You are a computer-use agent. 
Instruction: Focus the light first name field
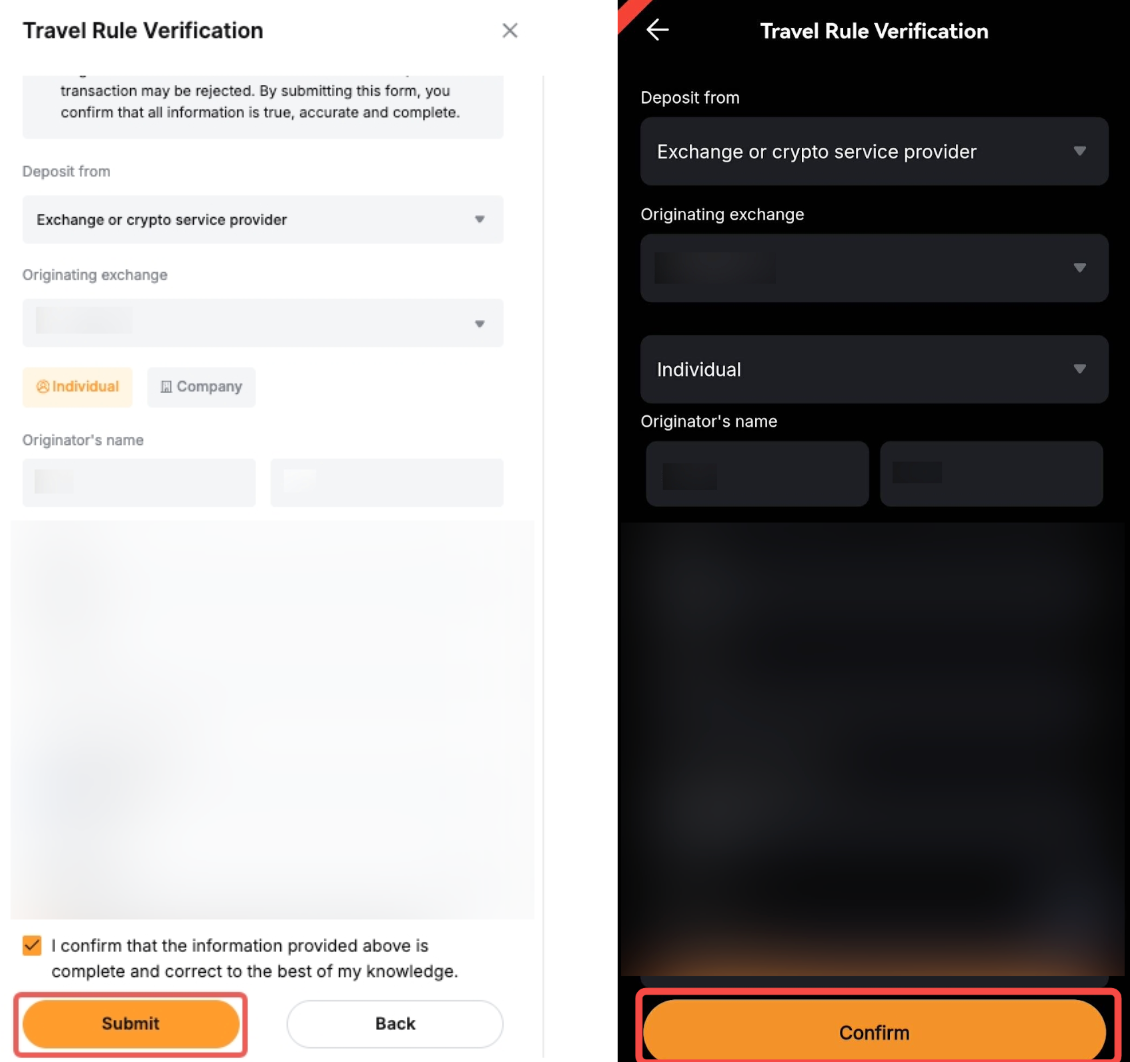click(x=139, y=482)
